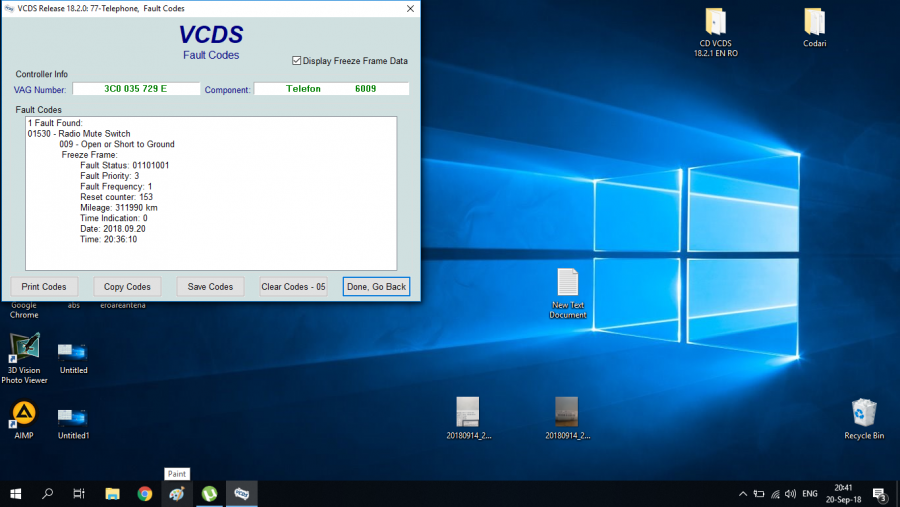Click the Print Codes button
The height and width of the screenshot is (507, 900).
[x=44, y=287]
